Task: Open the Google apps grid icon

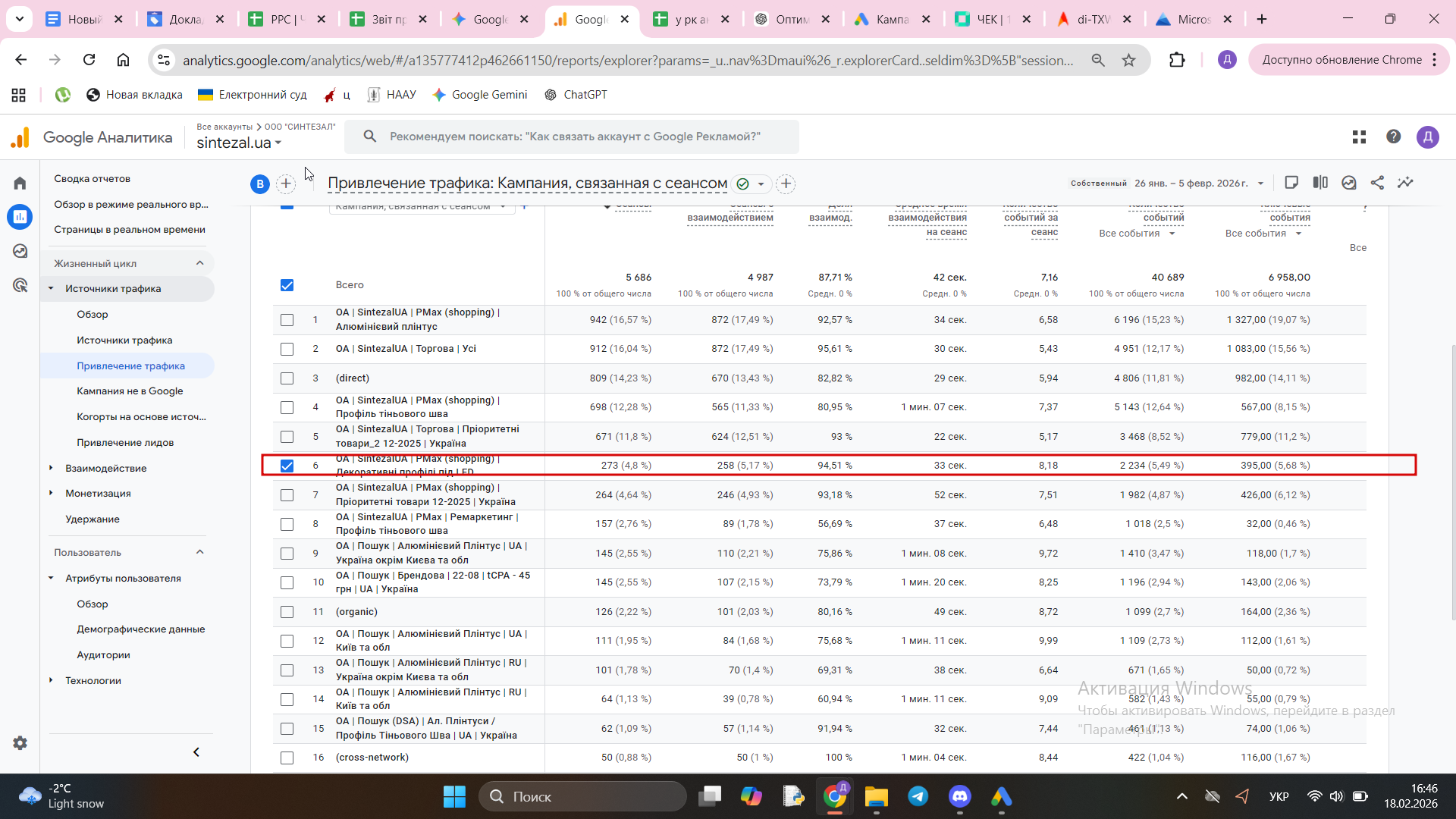Action: [x=1359, y=136]
